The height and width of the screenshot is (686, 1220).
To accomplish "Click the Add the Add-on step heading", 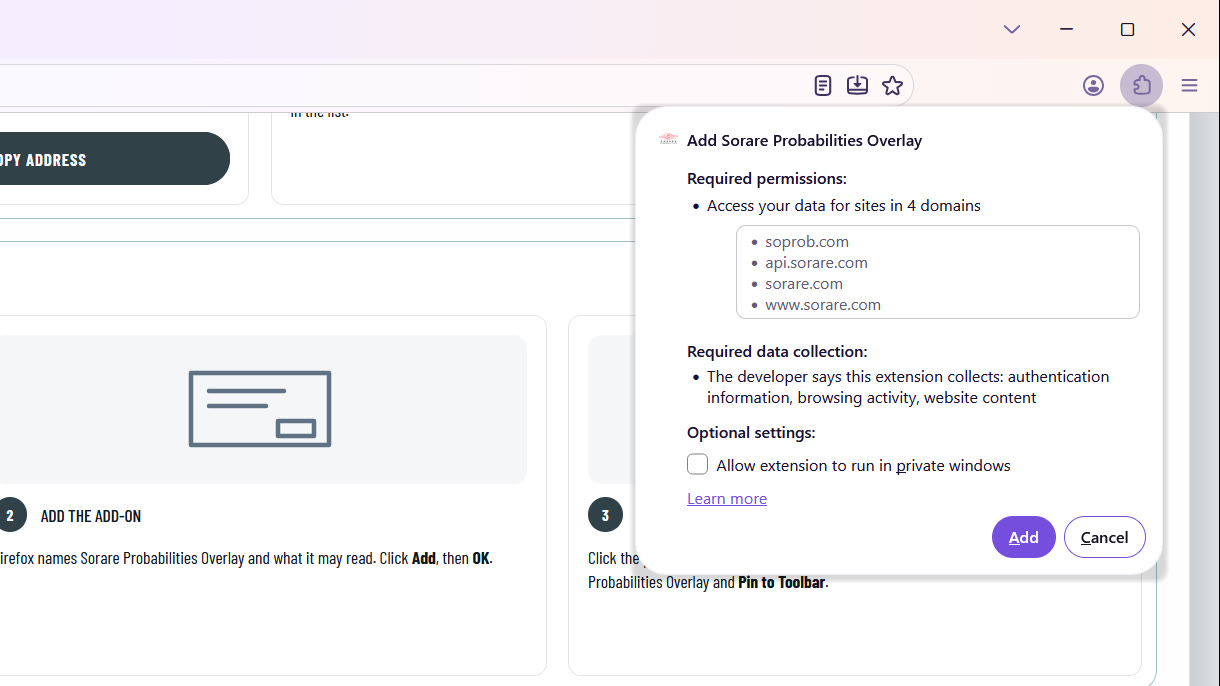I will [x=91, y=516].
